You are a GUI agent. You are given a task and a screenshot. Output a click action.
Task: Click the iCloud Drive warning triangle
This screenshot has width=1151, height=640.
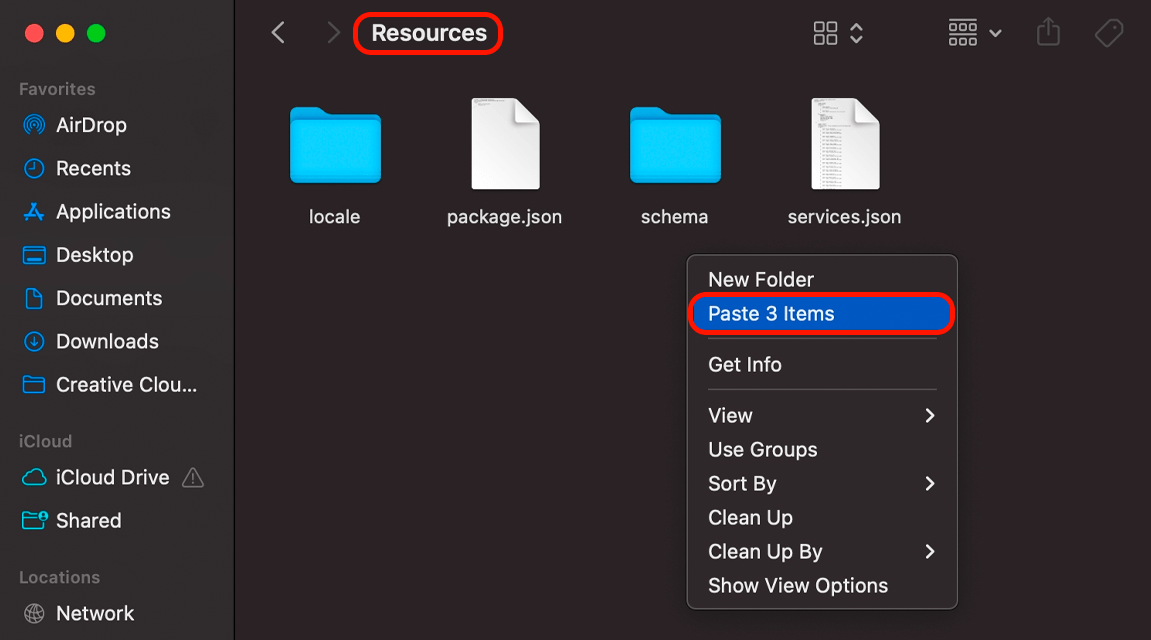193,478
